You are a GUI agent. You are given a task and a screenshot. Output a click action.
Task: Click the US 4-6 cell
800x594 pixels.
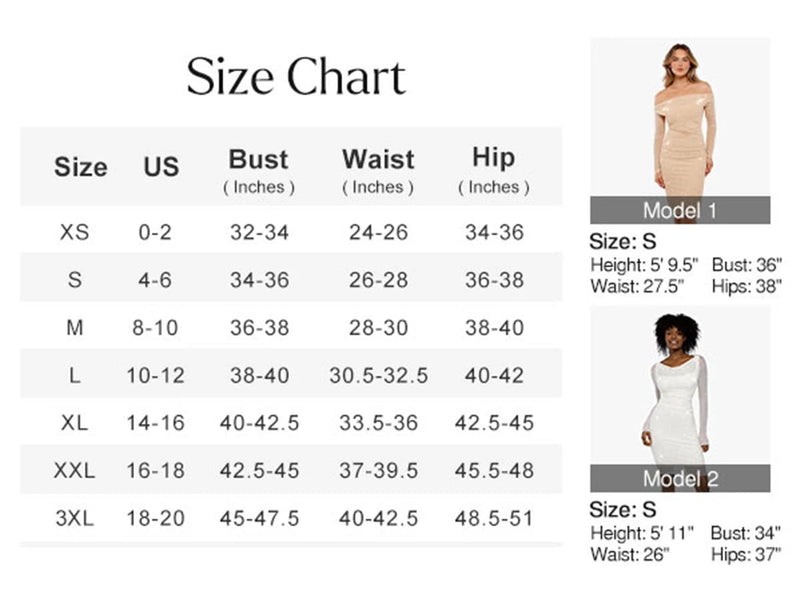click(x=155, y=280)
